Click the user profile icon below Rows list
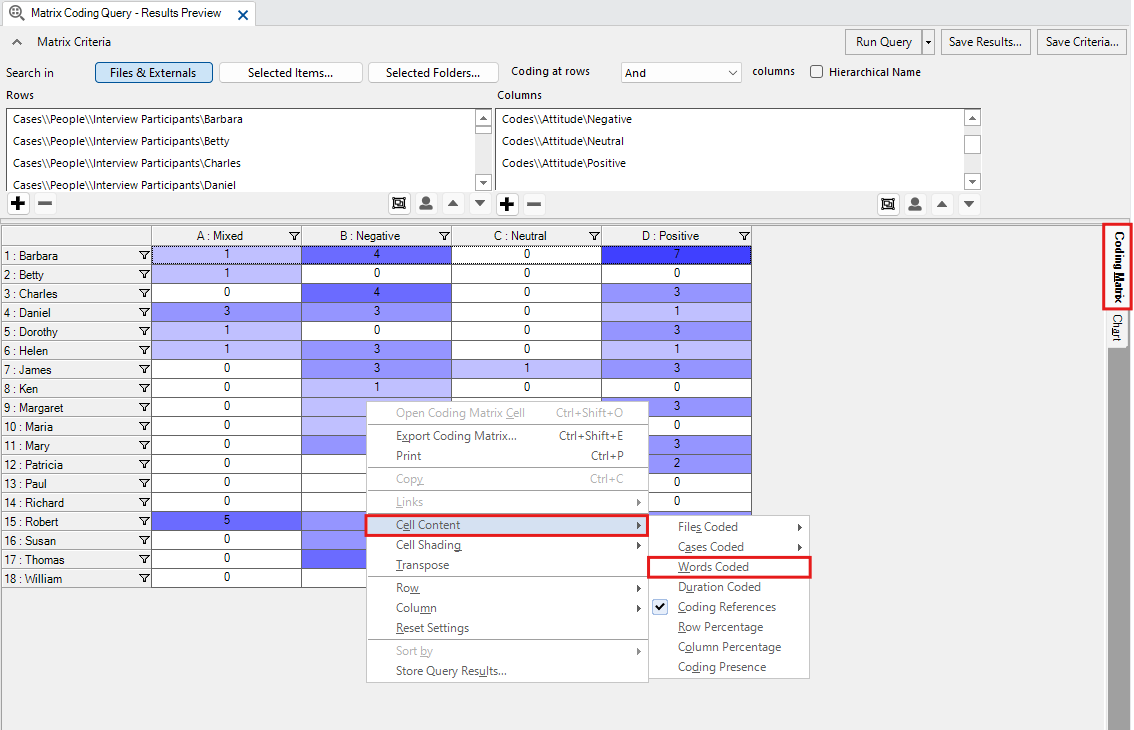The image size is (1134, 730). [x=426, y=203]
